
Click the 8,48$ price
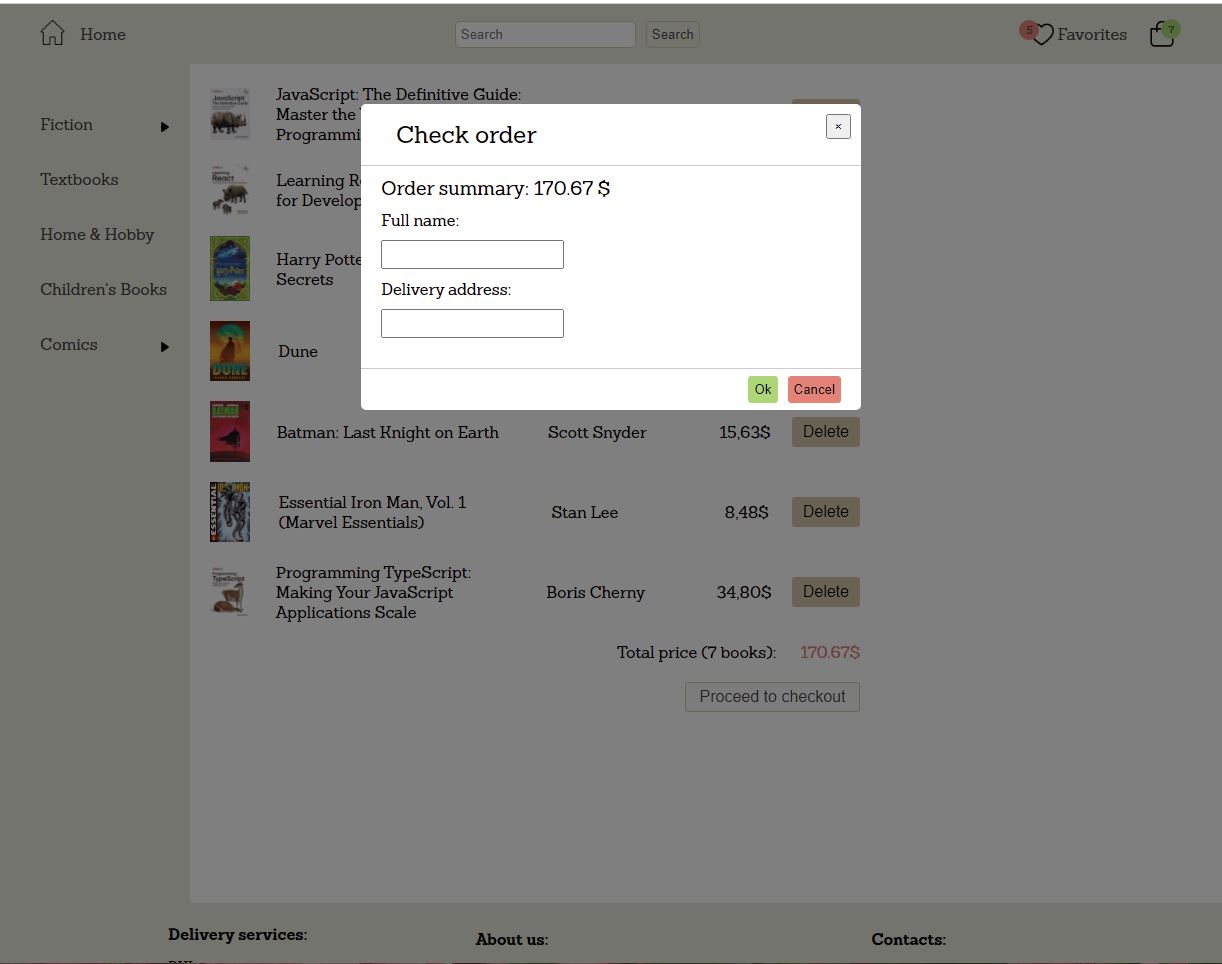(x=747, y=512)
